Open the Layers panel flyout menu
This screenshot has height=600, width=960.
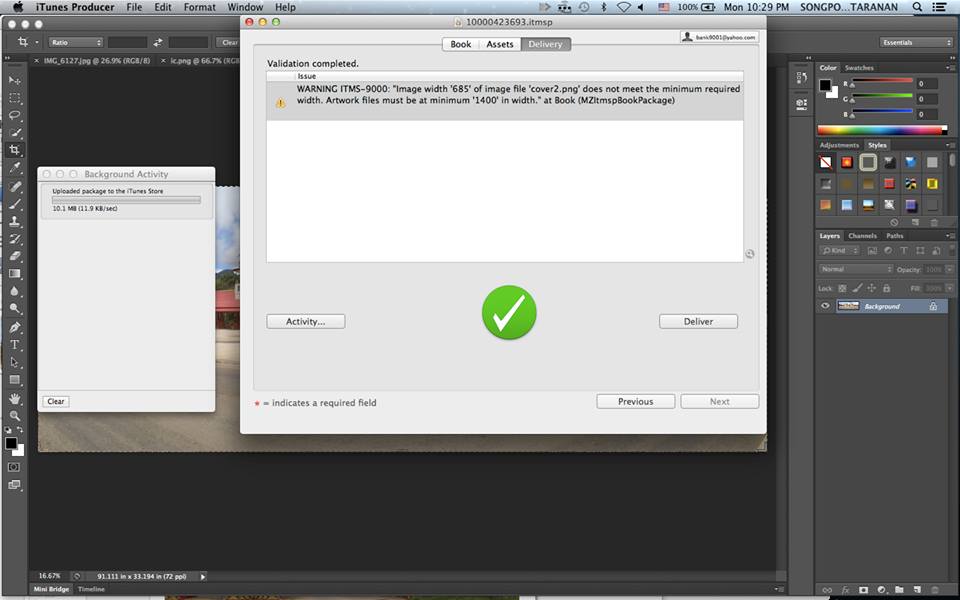[x=950, y=235]
